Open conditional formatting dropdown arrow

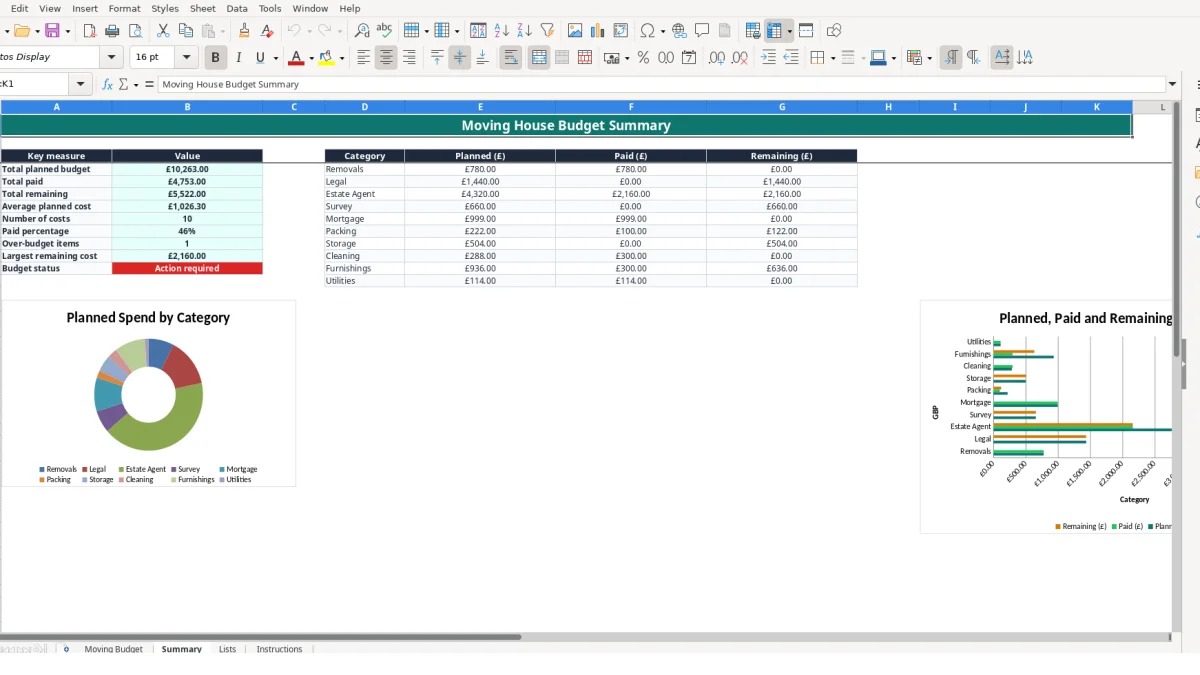pyautogui.click(x=929, y=58)
